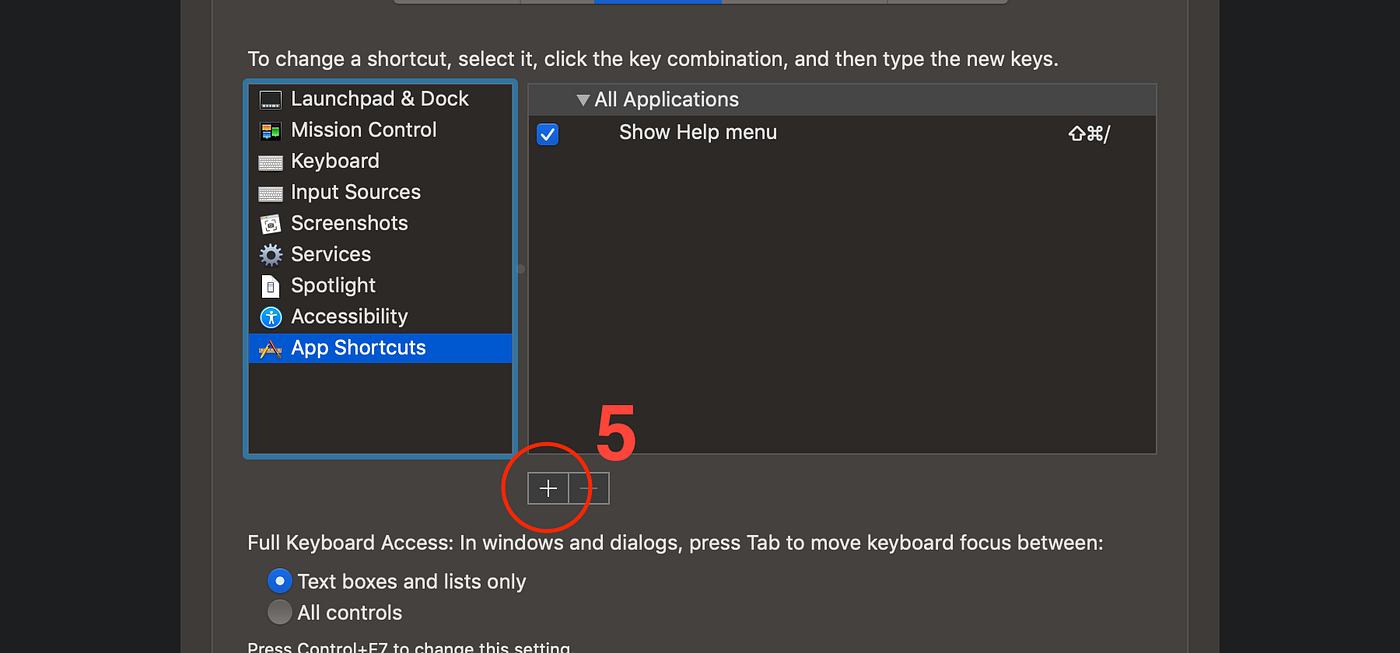
Task: Click the Spotlight document icon
Action: coord(270,286)
